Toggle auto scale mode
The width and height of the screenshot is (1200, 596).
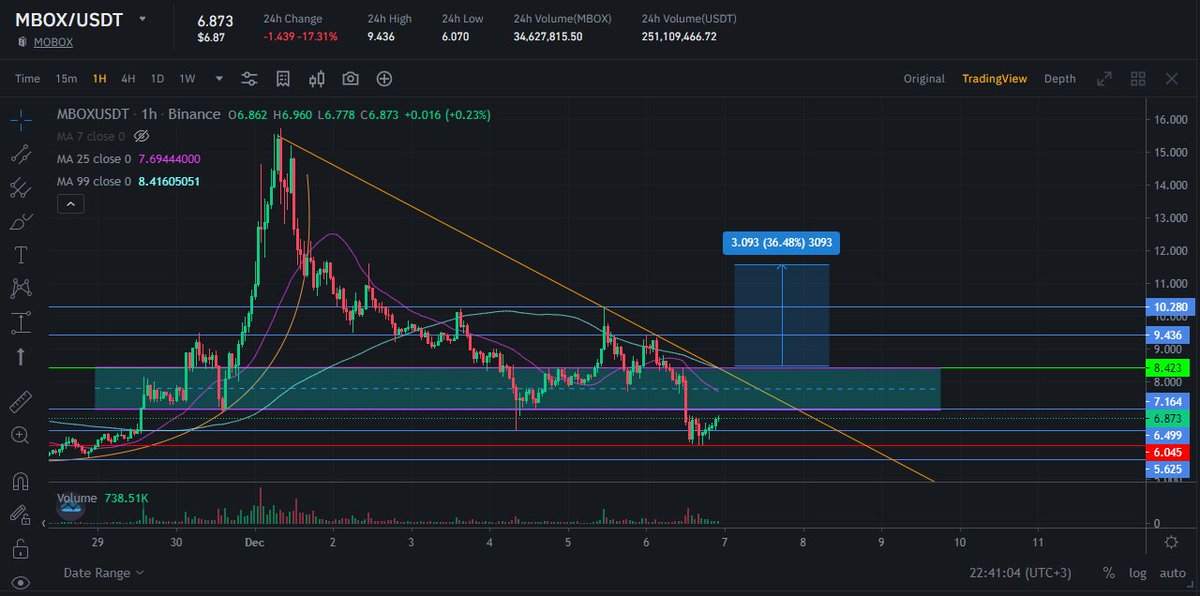pyautogui.click(x=1172, y=573)
